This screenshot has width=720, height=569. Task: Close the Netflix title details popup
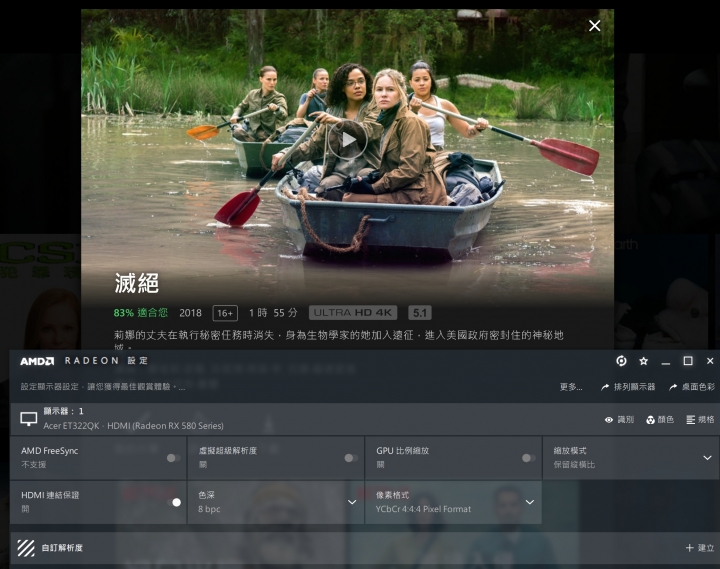[x=595, y=26]
